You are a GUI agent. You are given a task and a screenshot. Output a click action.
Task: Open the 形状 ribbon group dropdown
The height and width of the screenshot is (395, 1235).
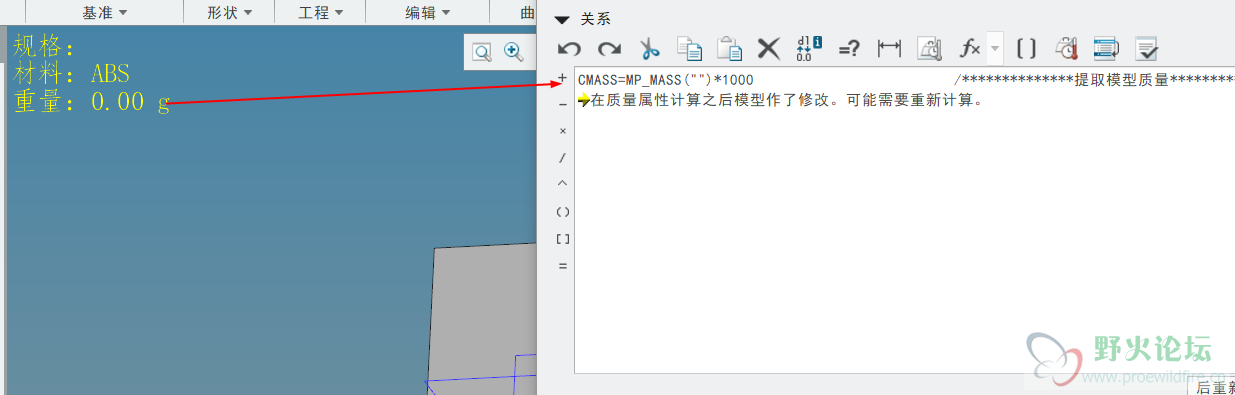tap(229, 13)
